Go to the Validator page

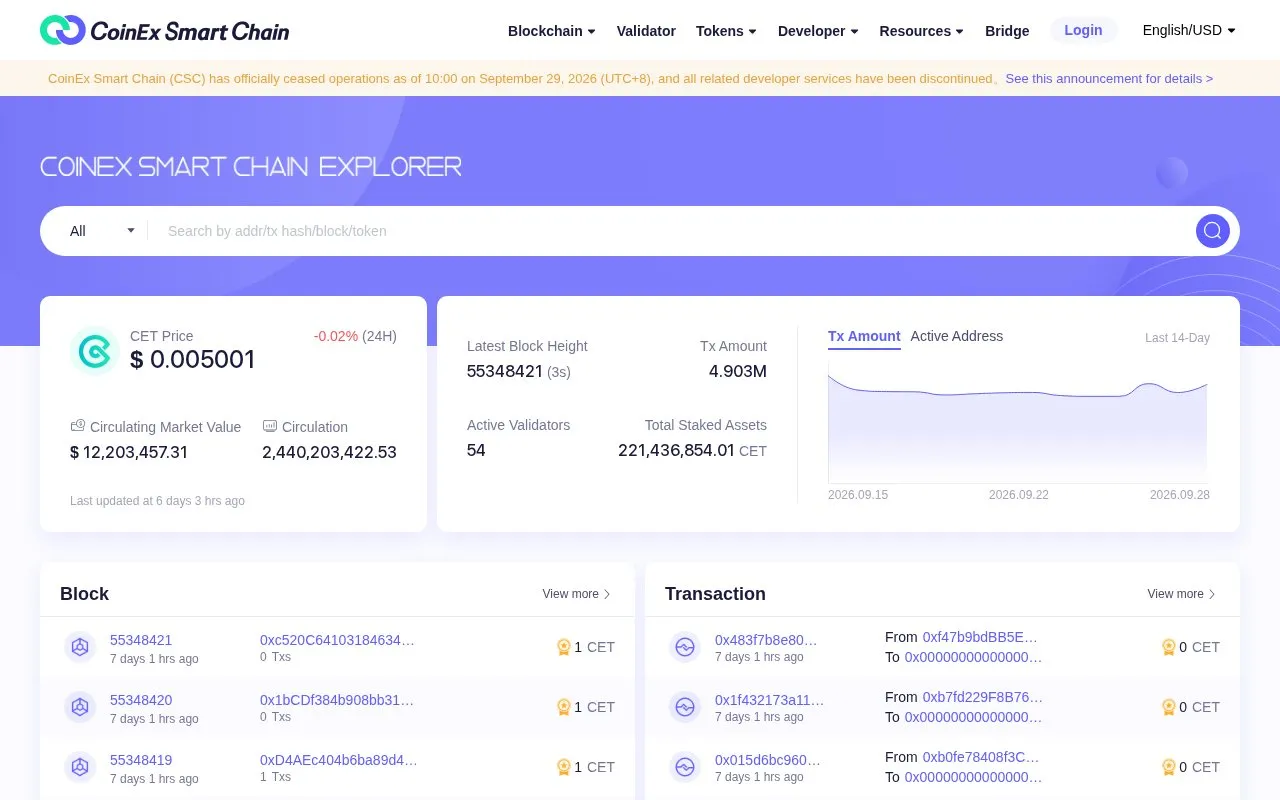coord(646,31)
